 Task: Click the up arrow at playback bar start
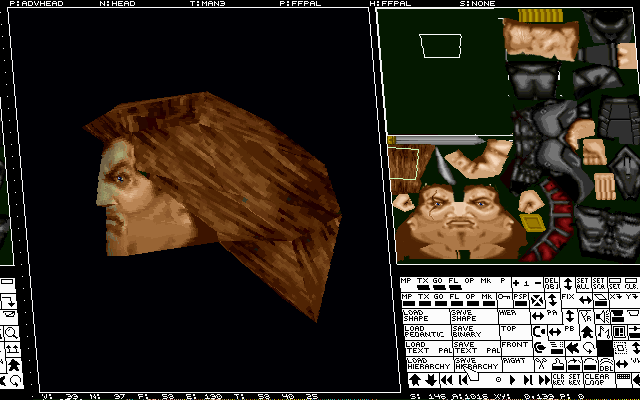coord(415,380)
